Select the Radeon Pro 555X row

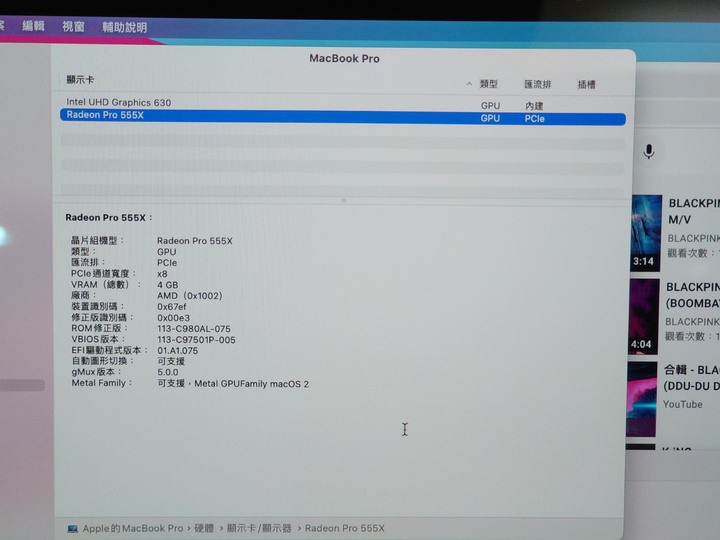coord(343,117)
